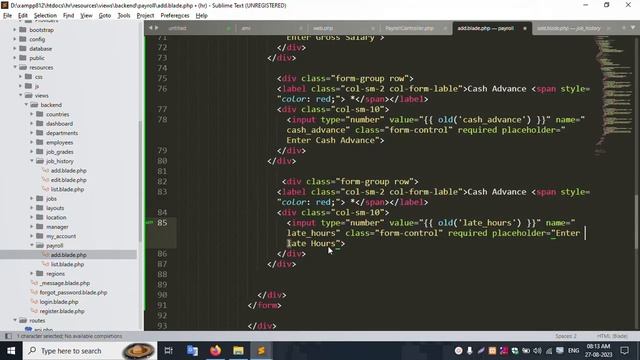Screen dimensions: 640x360
Task: Open the Find menu
Action: pyautogui.click(x=69, y=16)
